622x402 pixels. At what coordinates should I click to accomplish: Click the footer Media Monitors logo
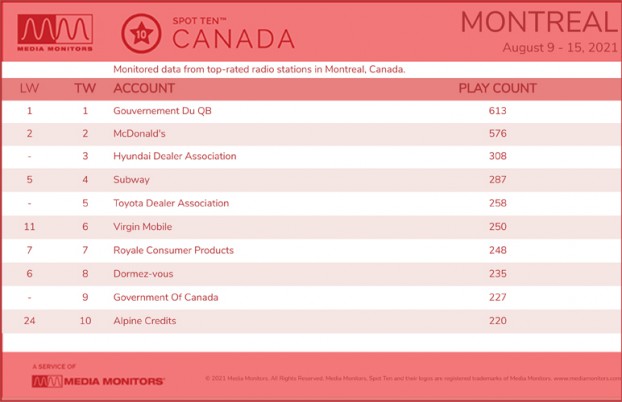pyautogui.click(x=98, y=381)
